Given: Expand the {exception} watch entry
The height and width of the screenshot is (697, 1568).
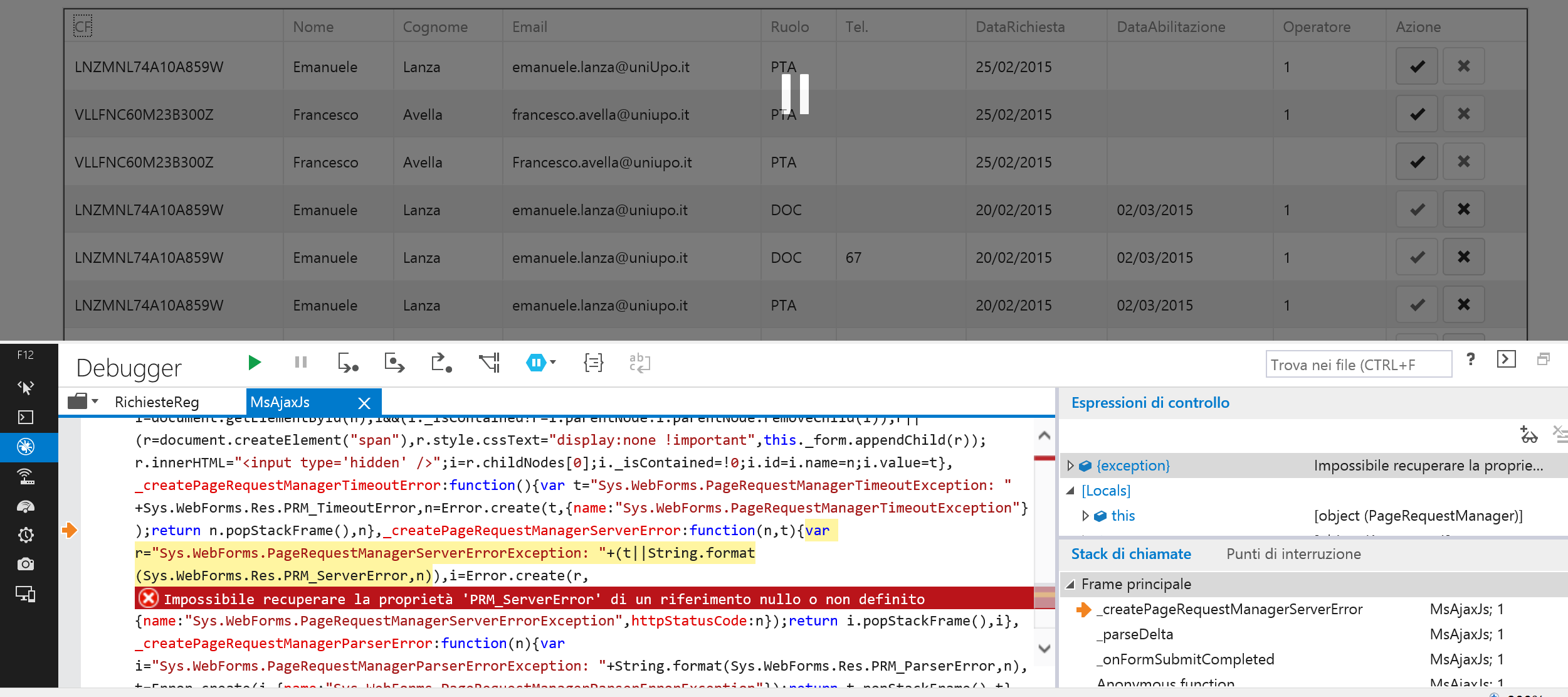Looking at the screenshot, I should (1071, 466).
